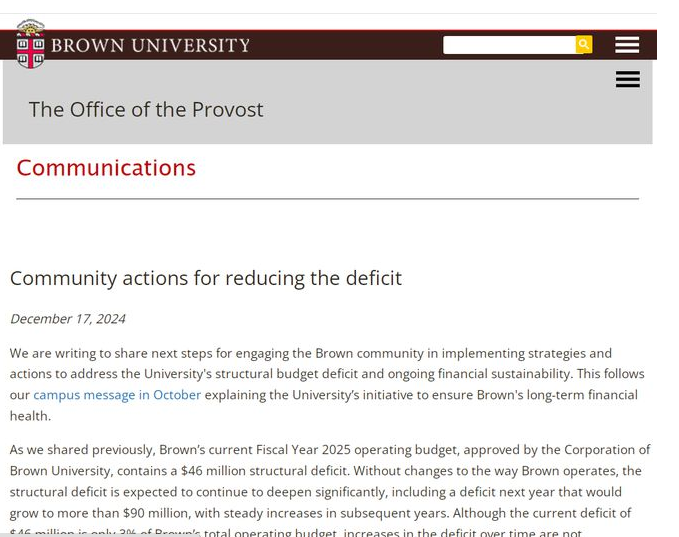Click the Community actions for reducing the deficit title

[x=206, y=278]
